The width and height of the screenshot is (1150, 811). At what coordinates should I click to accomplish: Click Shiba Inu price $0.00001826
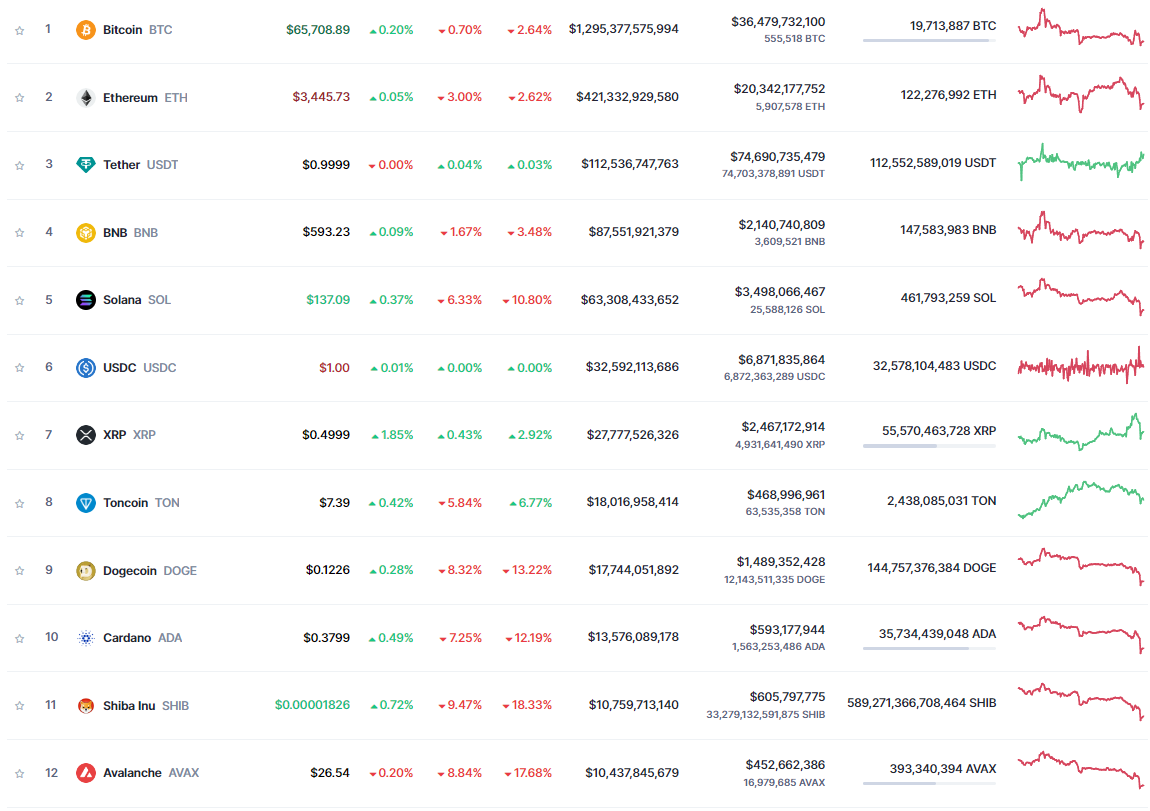312,705
